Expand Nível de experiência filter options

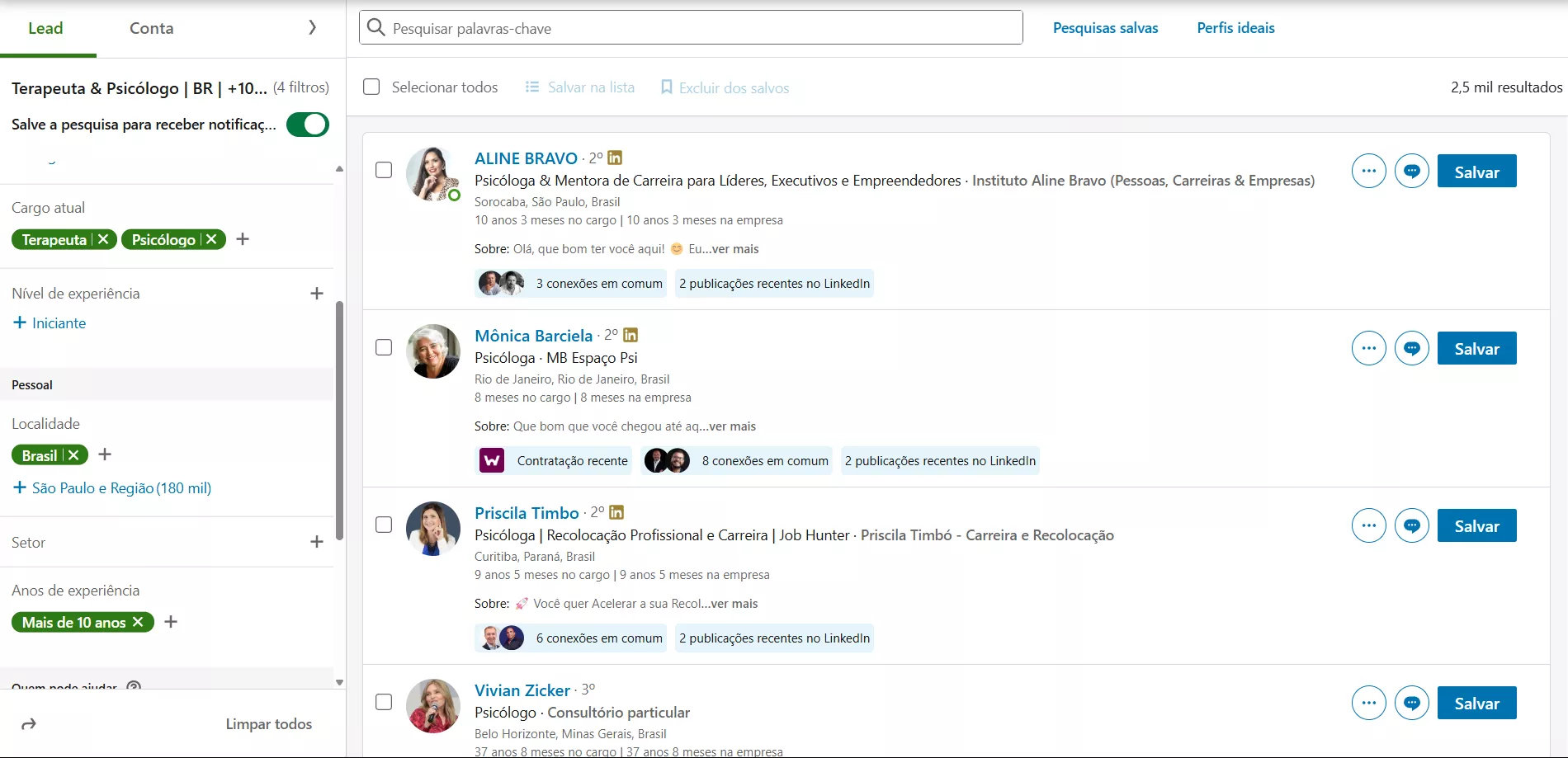[x=316, y=294]
